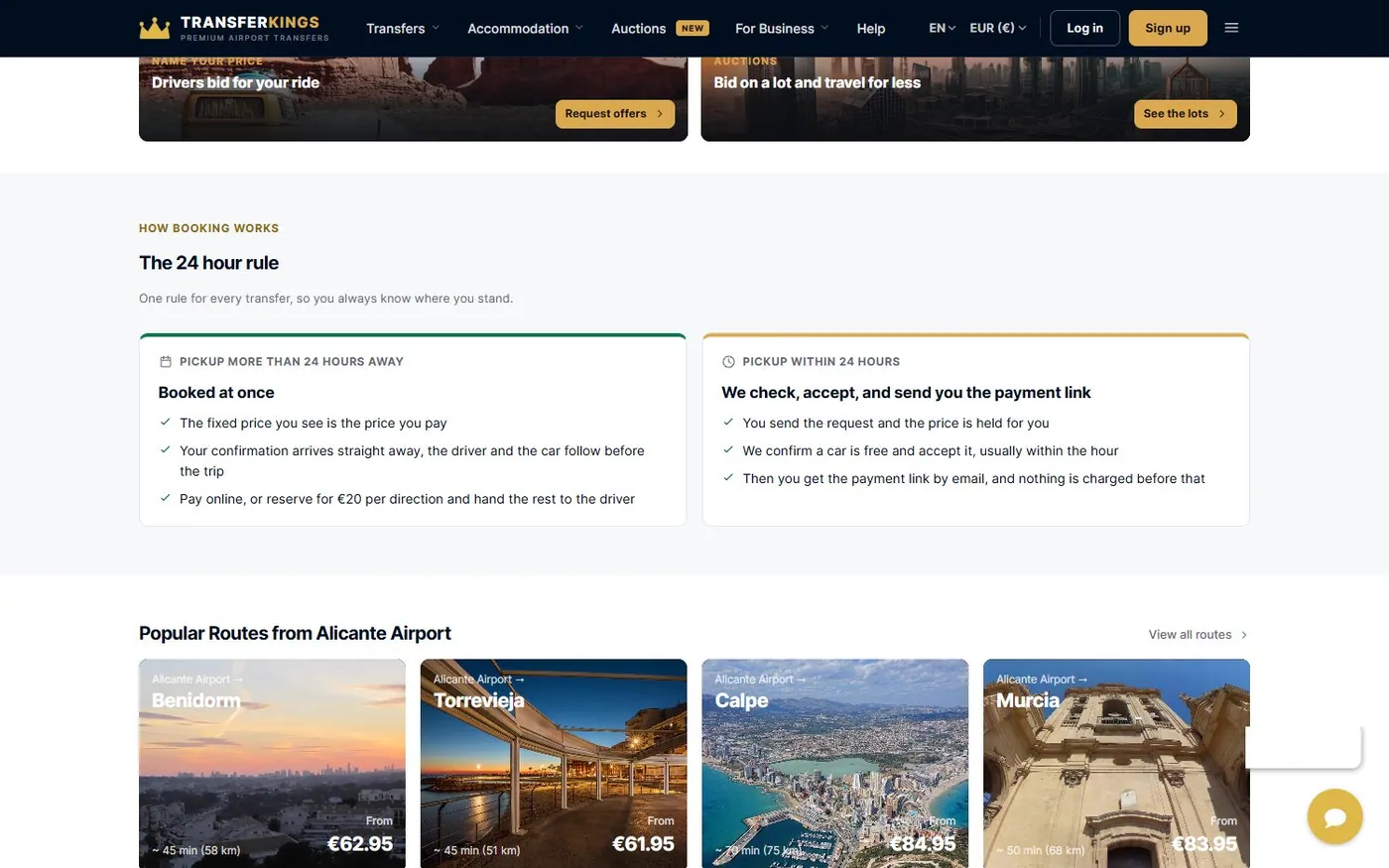The image size is (1389, 868).
Task: Expand the For Business dropdown
Action: pyautogui.click(x=782, y=29)
